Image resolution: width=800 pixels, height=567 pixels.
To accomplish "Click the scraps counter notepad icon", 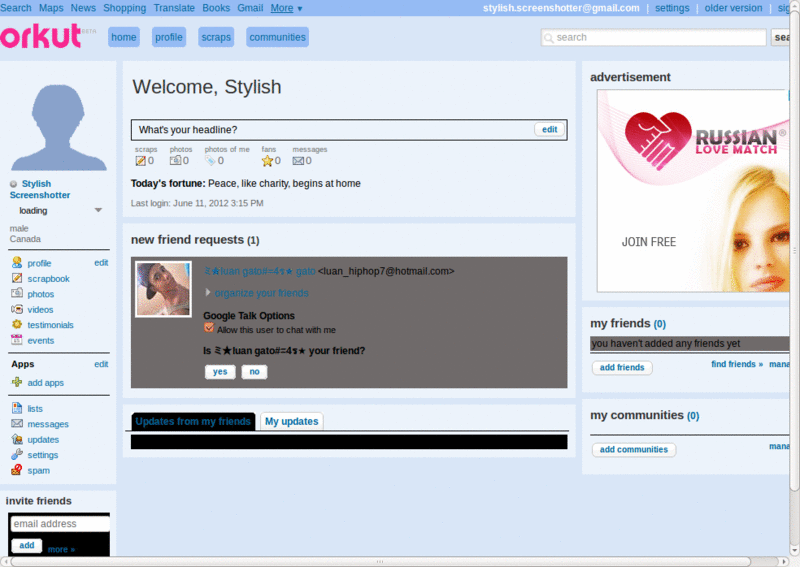I will pyautogui.click(x=140, y=161).
